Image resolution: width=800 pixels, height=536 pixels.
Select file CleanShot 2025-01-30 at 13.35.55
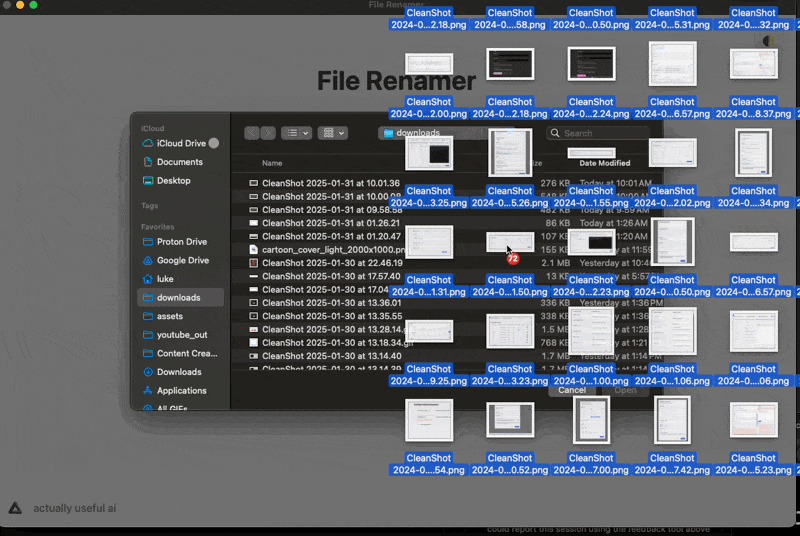(x=332, y=316)
